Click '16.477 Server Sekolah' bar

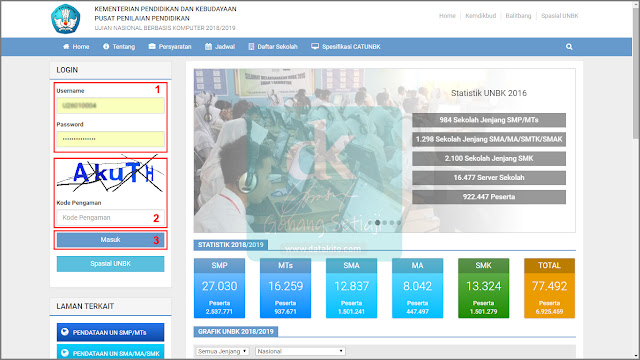pos(489,178)
